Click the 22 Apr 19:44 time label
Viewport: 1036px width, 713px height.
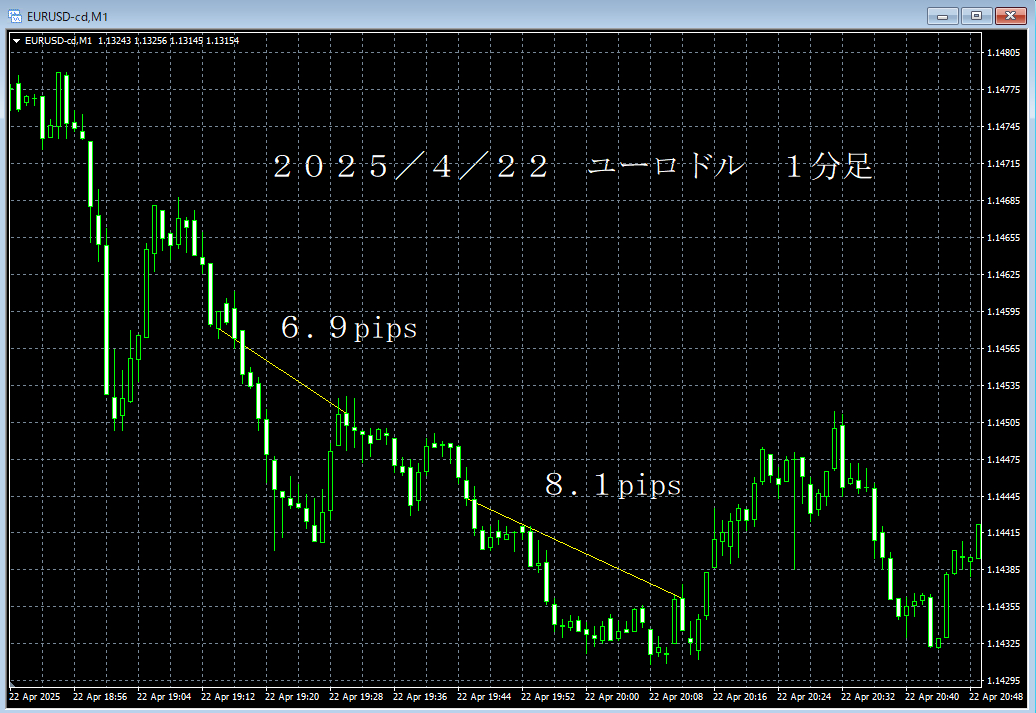pos(484,697)
